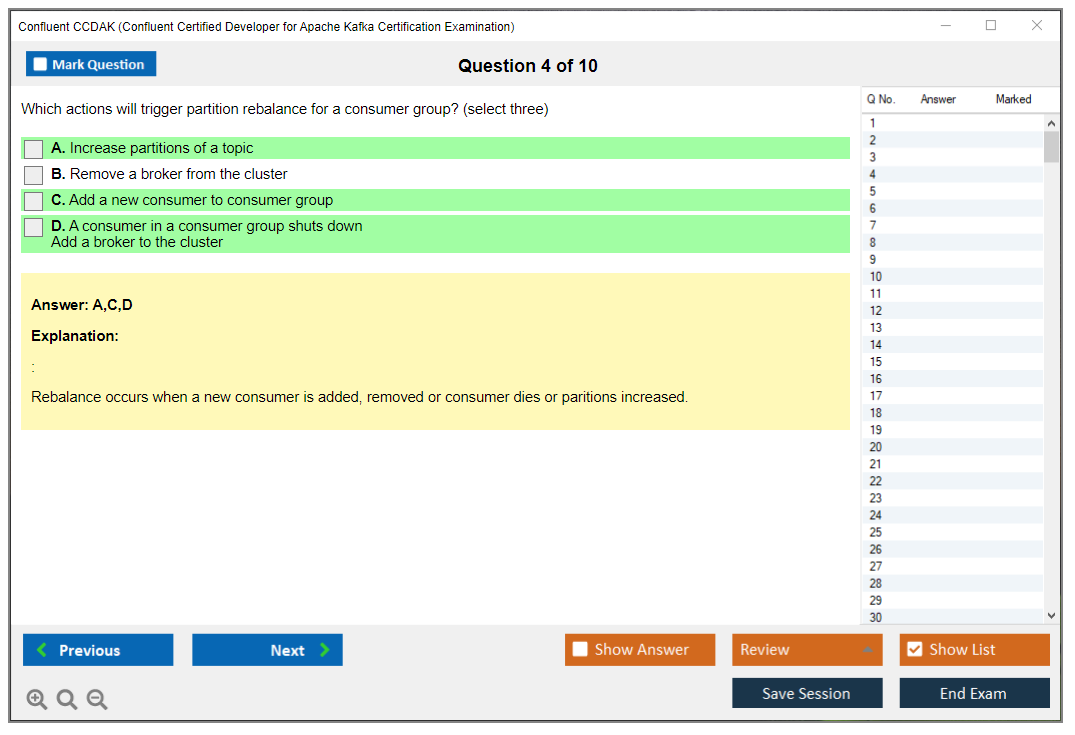Screen dimensions: 1075x735
Task: Click the zoom in magnifier icon
Action: (37, 700)
